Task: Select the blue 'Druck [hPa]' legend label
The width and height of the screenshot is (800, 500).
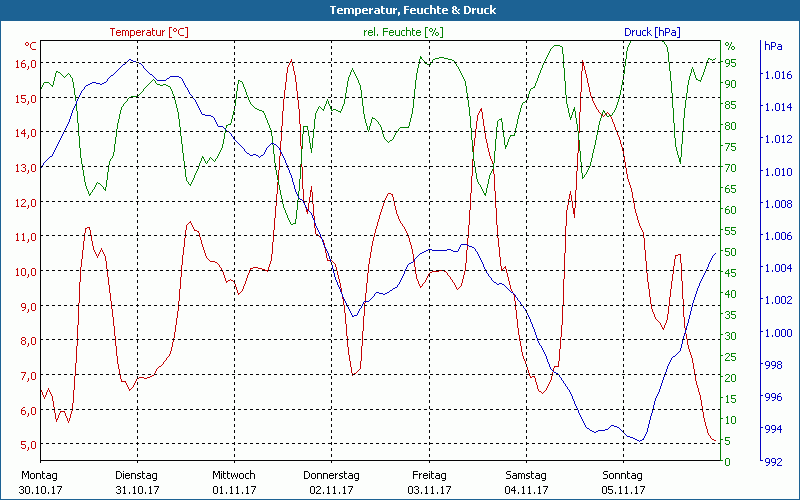Action: pos(652,32)
